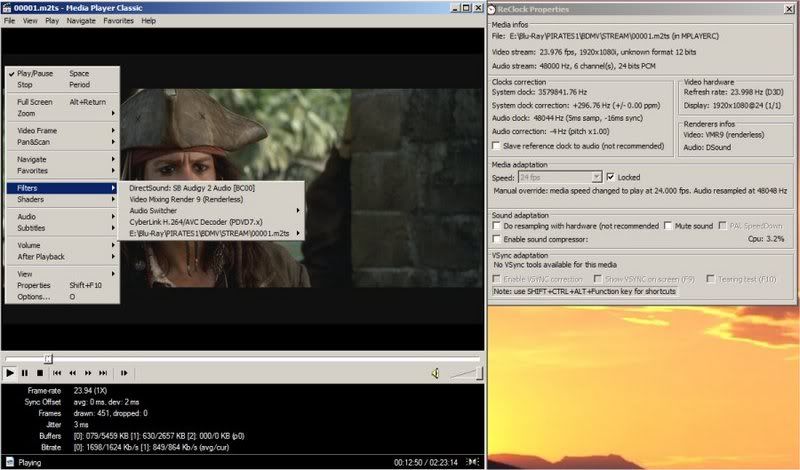Image resolution: width=800 pixels, height=470 pixels.
Task: Select the highlighted Filters menu entry
Action: (x=63, y=188)
